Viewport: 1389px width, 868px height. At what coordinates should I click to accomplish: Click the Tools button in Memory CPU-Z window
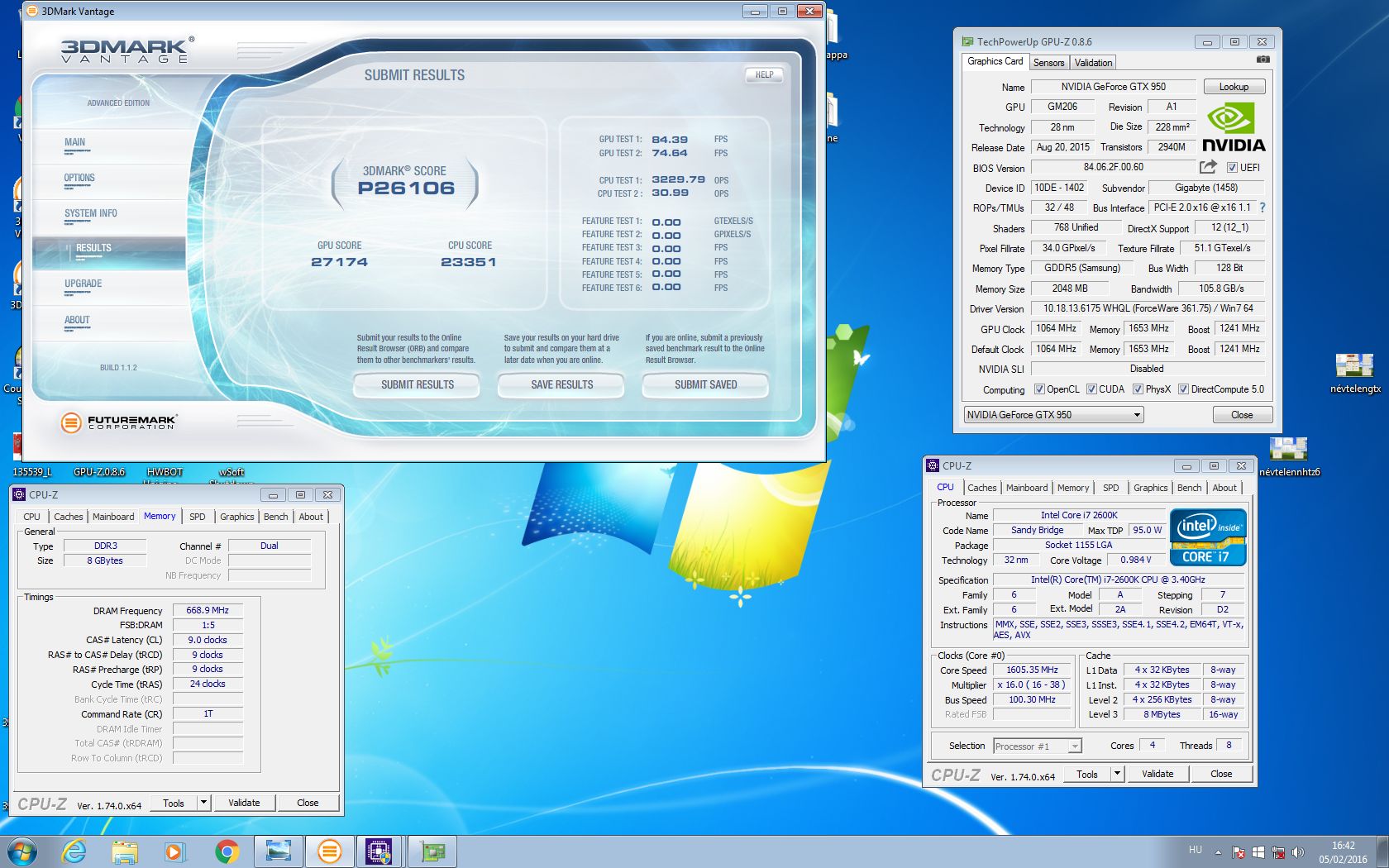(x=174, y=803)
